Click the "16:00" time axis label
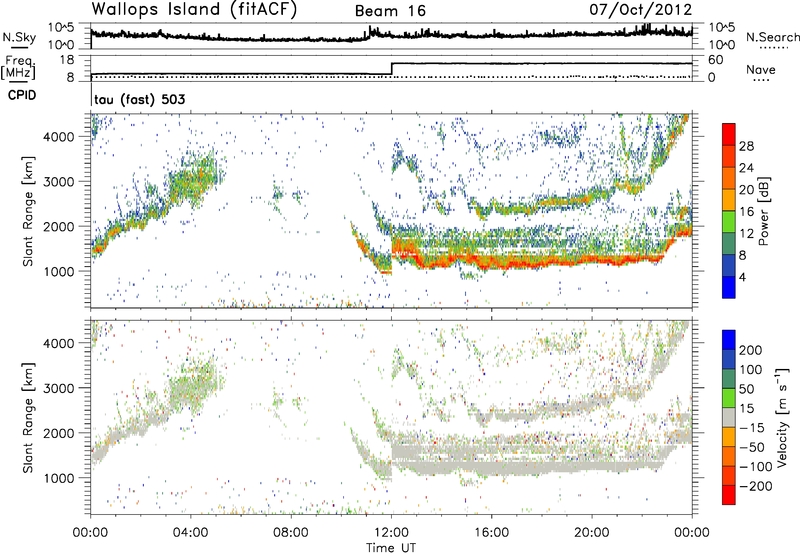Screen dimensions: 800x554 (491, 533)
